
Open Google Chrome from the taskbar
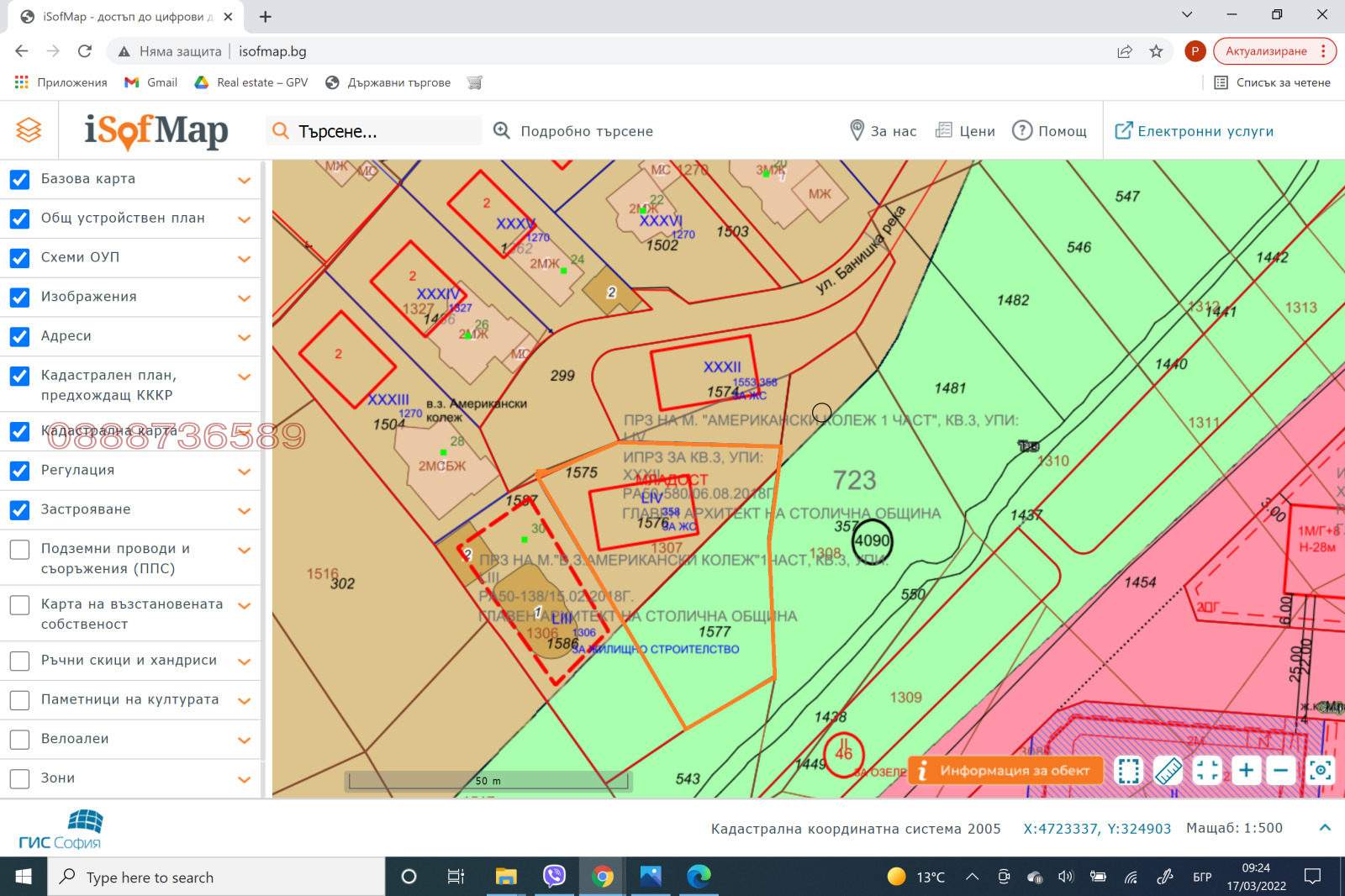pyautogui.click(x=602, y=877)
